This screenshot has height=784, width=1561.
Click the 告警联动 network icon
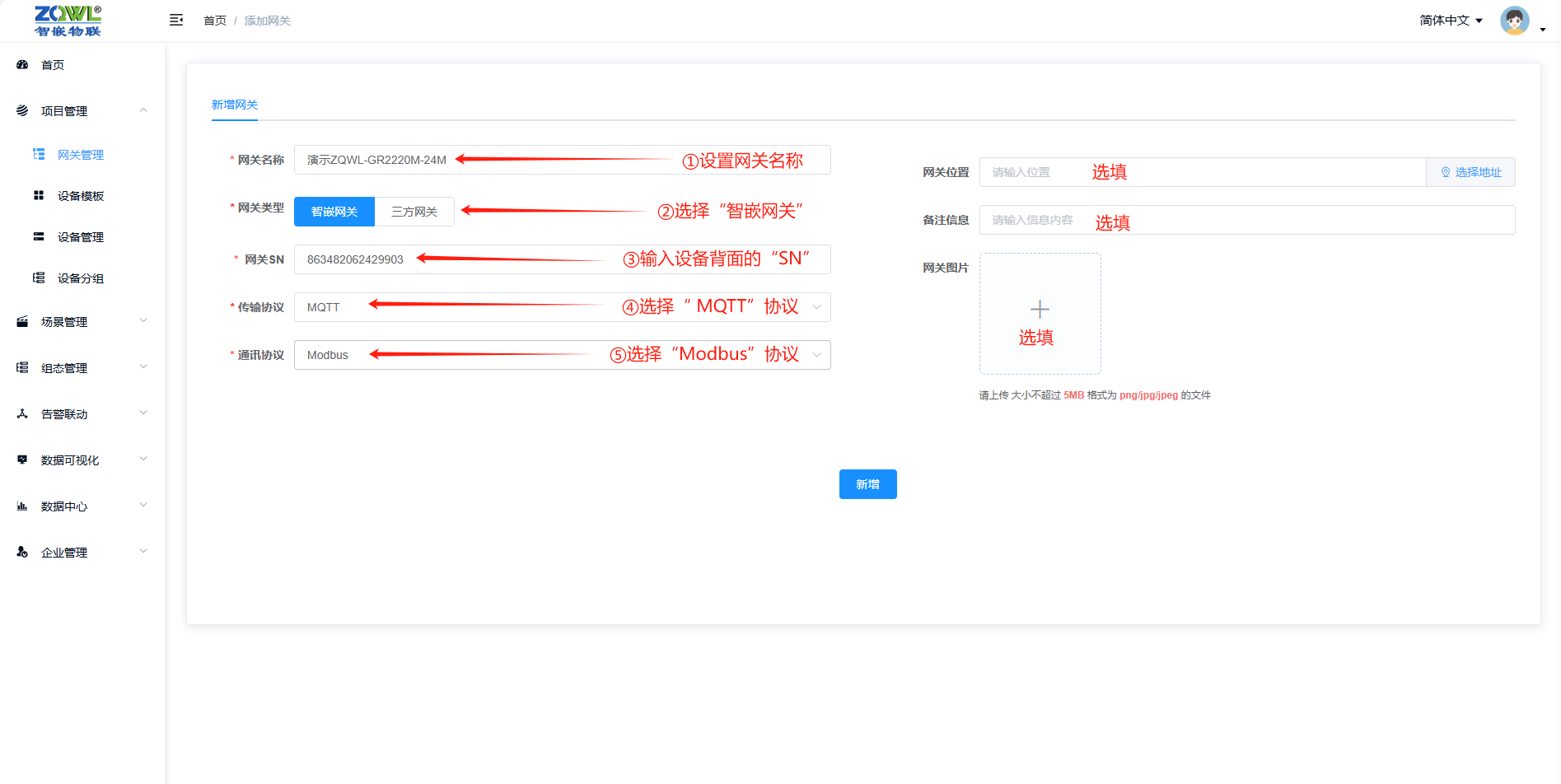point(22,413)
